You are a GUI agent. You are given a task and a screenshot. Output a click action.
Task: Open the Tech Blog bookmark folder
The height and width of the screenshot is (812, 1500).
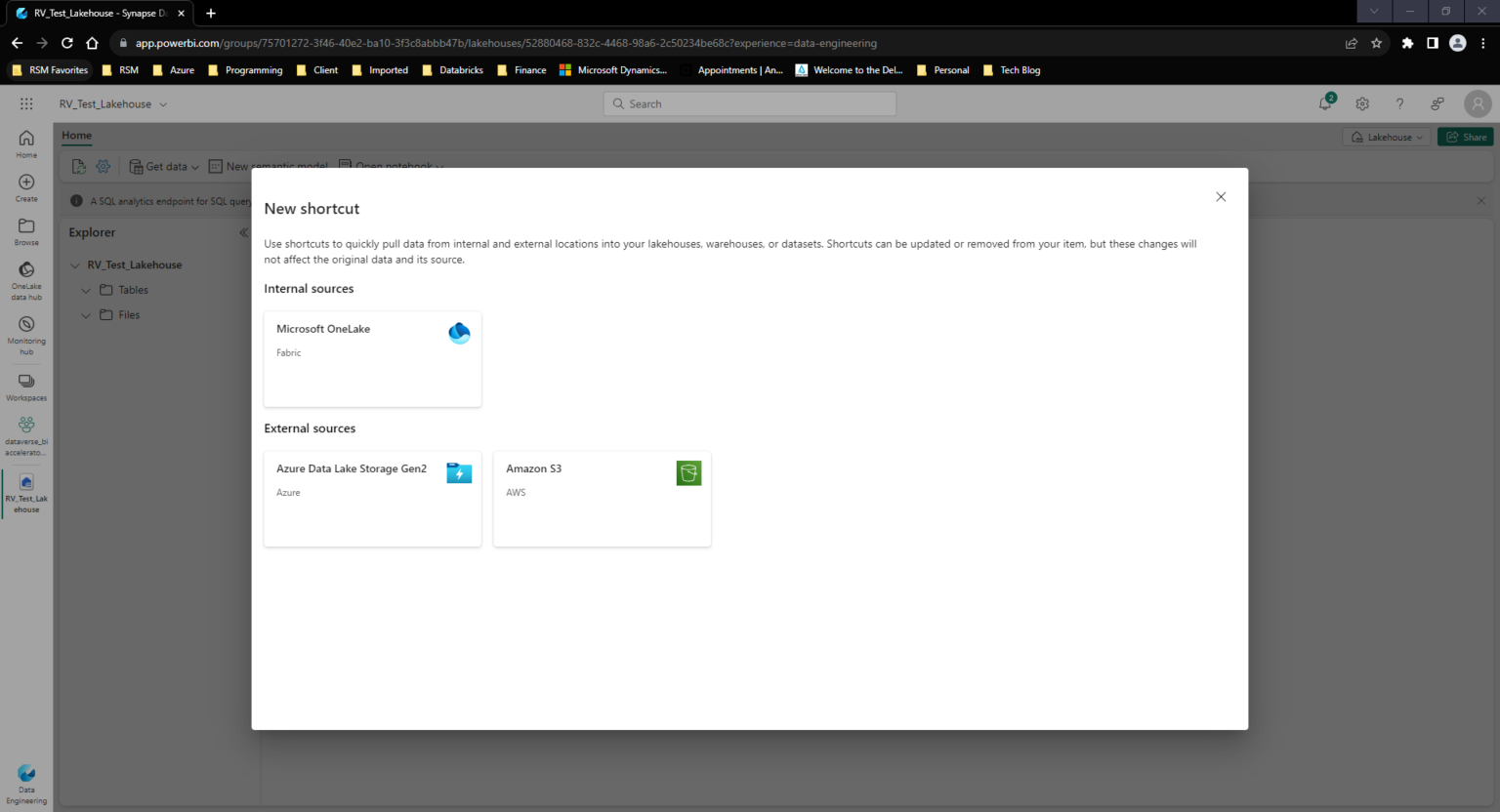[x=1011, y=70]
